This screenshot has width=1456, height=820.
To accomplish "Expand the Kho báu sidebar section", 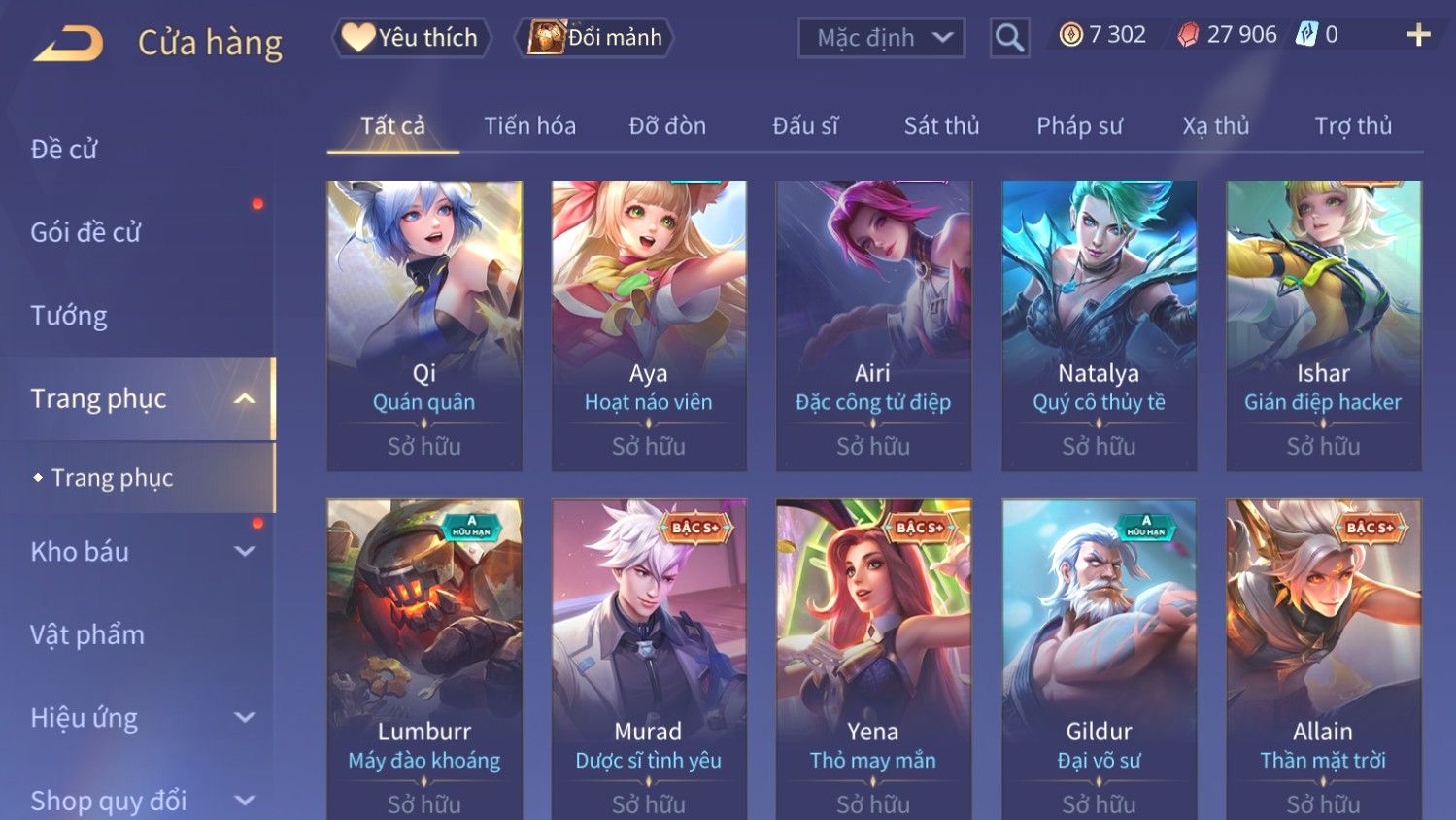I will pyautogui.click(x=245, y=551).
